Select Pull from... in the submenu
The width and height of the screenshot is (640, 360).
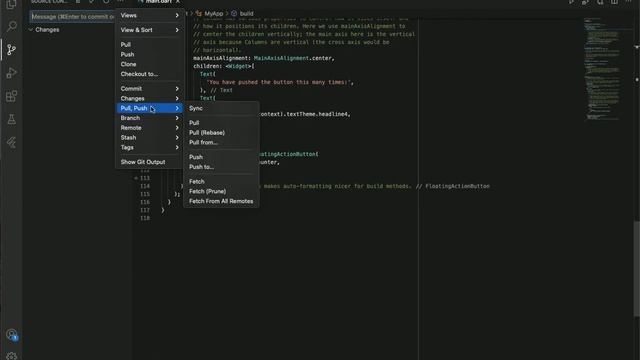[x=221, y=142]
